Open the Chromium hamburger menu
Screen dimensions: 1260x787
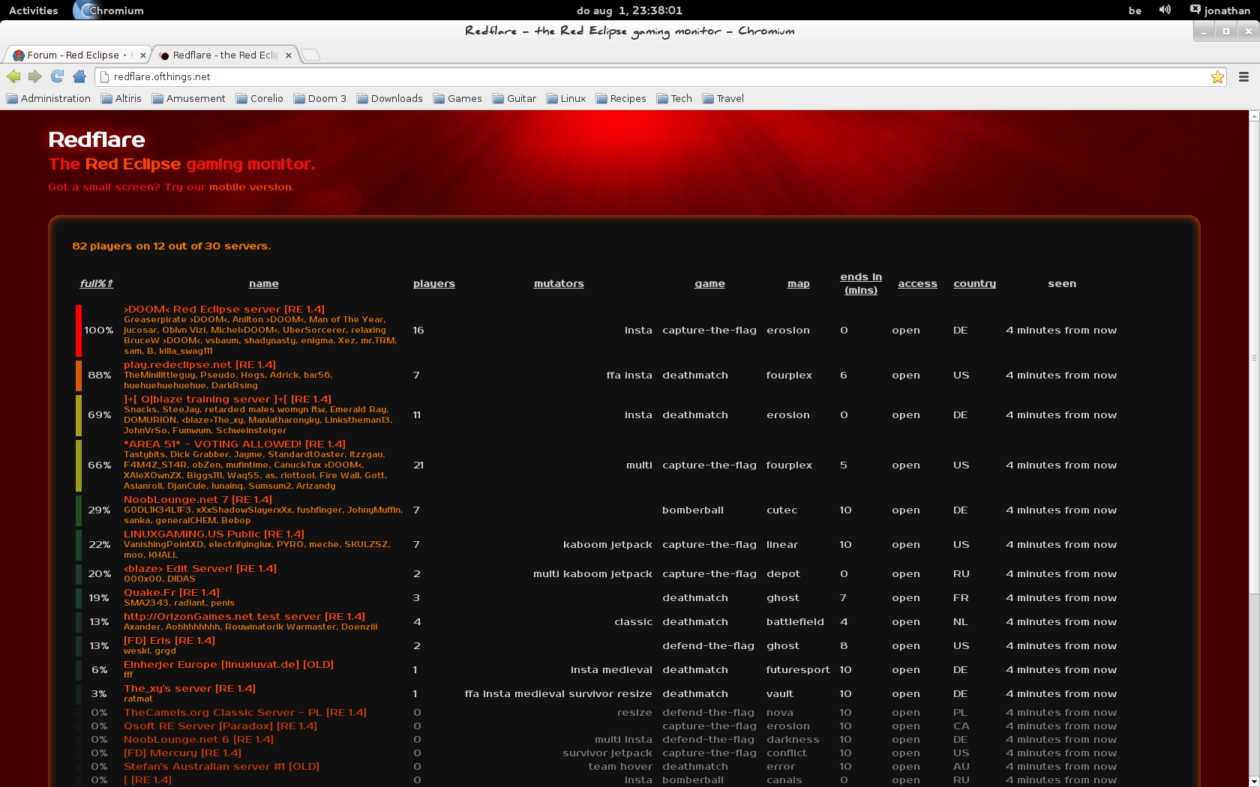coord(1244,77)
